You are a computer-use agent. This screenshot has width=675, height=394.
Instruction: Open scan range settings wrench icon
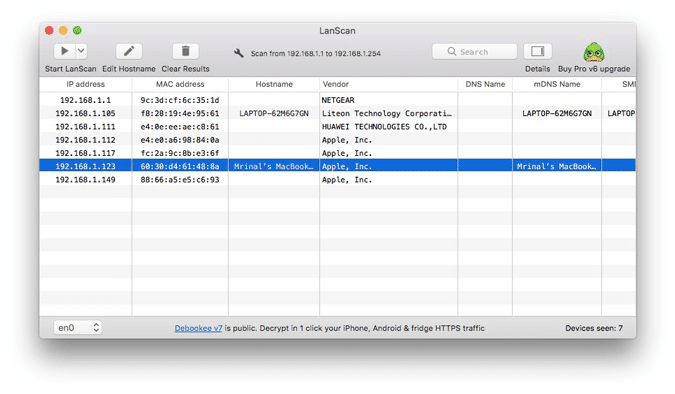pyautogui.click(x=238, y=53)
